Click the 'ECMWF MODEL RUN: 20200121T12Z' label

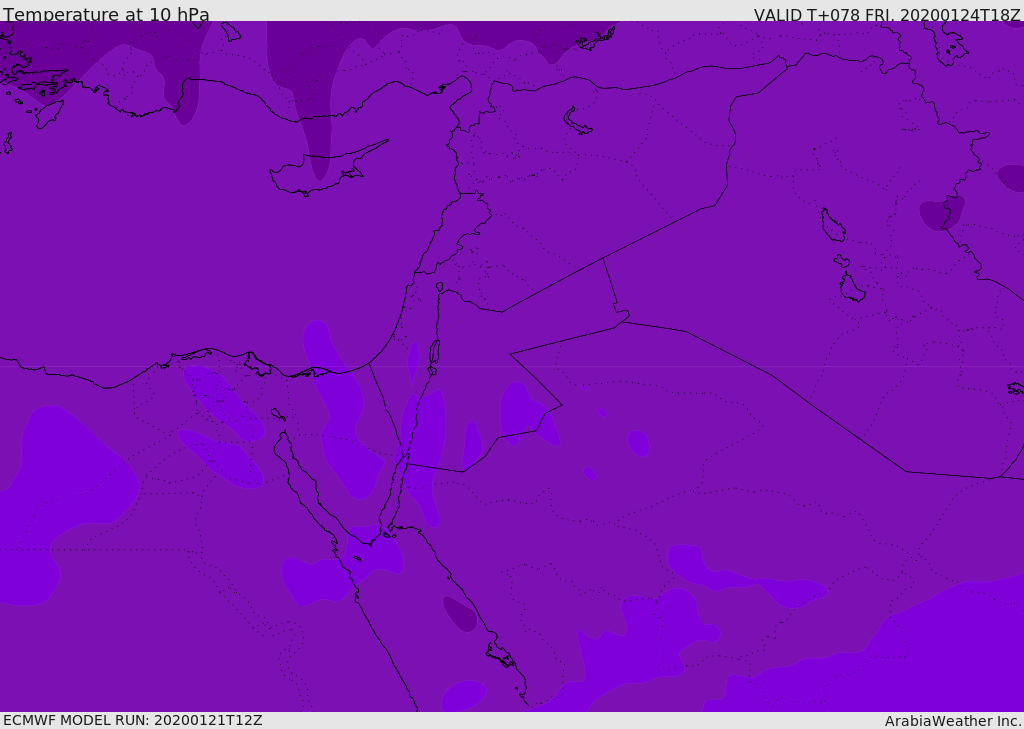[133, 720]
